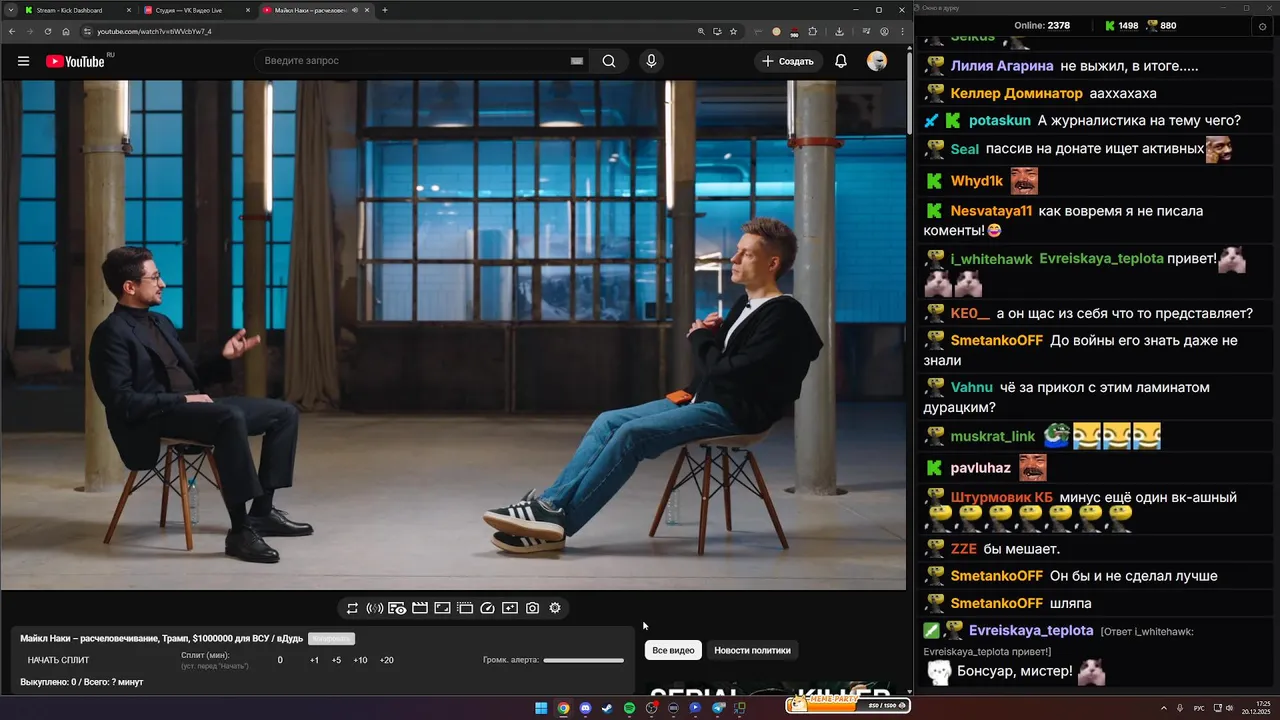This screenshot has height=720, width=1280.
Task: Add +20 minutes to split
Action: (386, 660)
